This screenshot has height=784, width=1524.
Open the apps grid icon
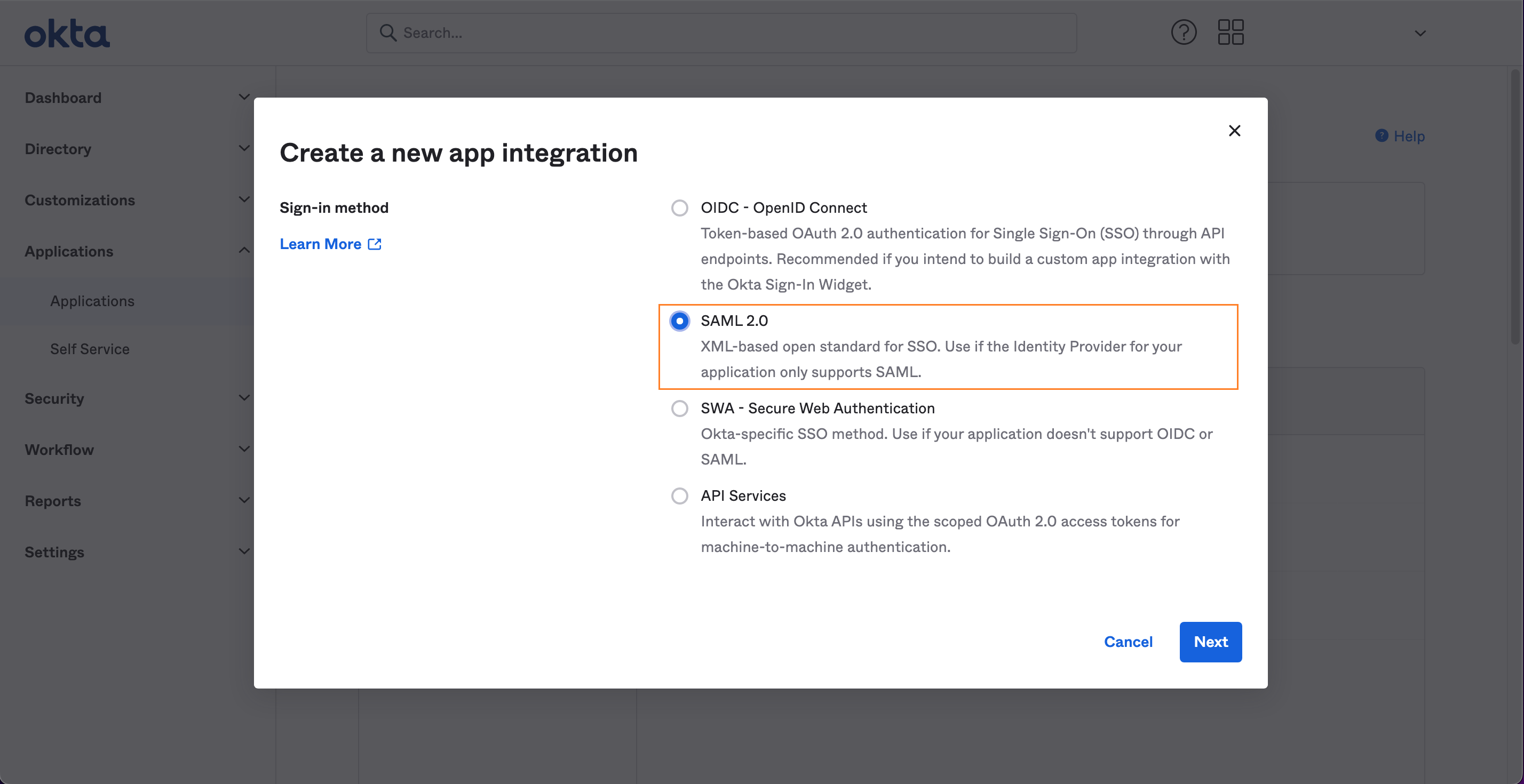click(1231, 32)
